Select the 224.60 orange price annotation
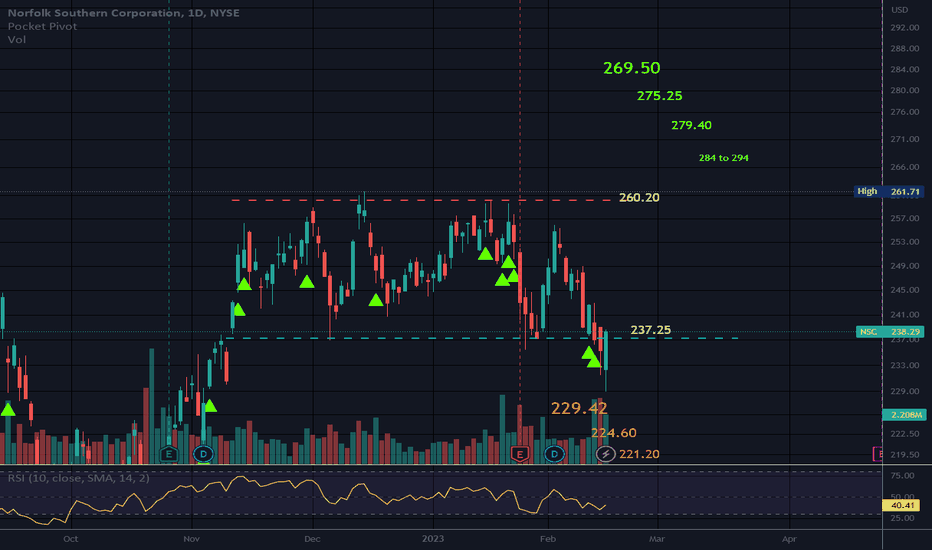The image size is (932, 550). (613, 433)
